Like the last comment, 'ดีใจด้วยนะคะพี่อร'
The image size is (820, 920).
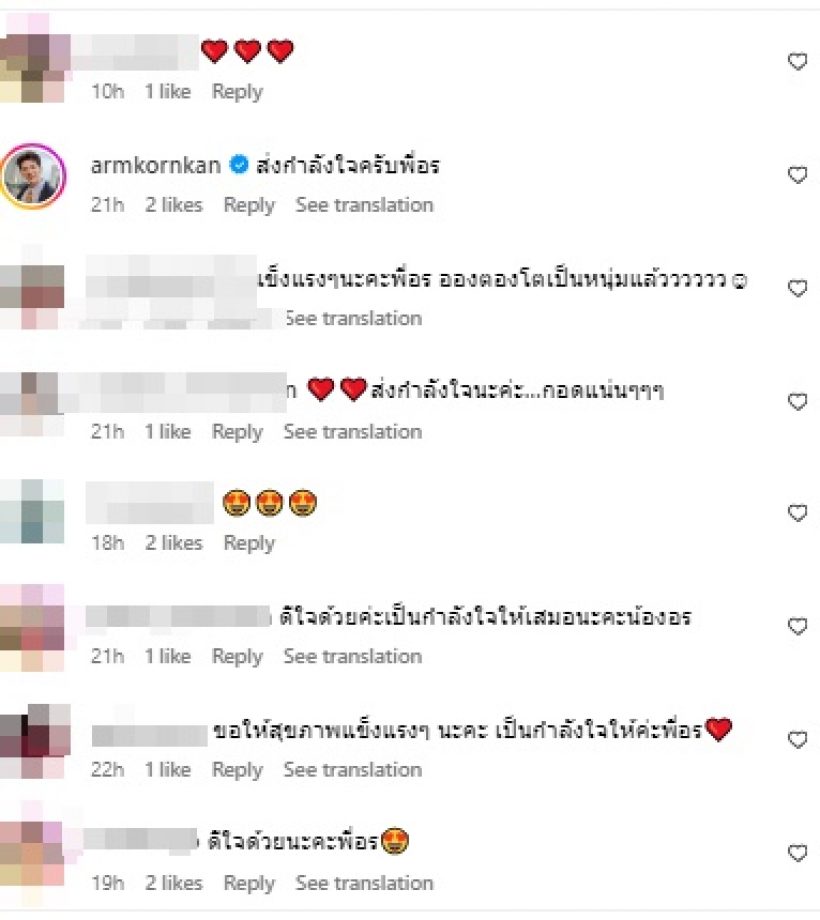[797, 853]
